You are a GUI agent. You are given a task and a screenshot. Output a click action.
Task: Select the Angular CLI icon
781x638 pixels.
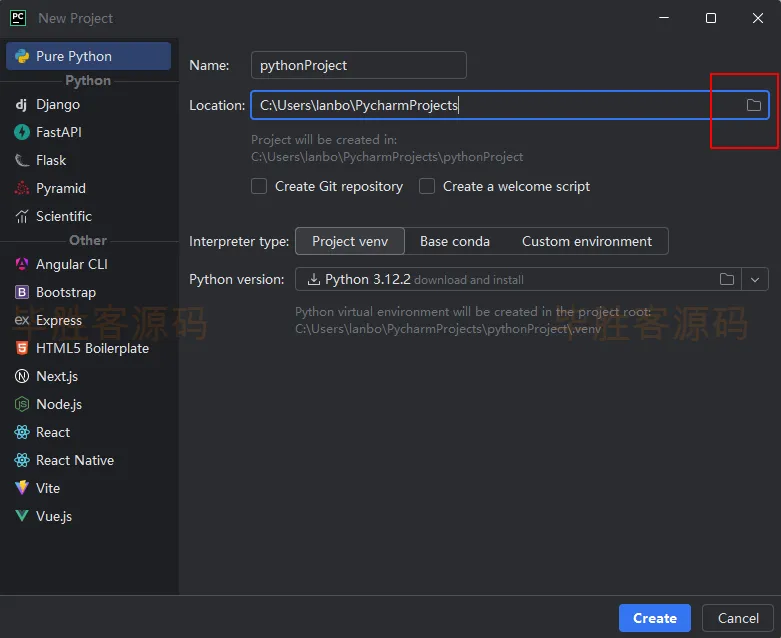21,264
